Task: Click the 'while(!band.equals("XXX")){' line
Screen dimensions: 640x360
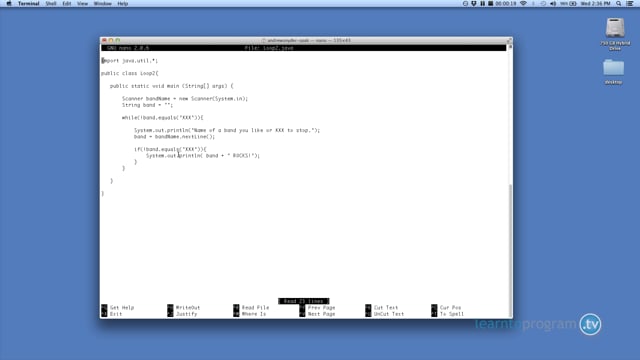Action: pyautogui.click(x=162, y=118)
